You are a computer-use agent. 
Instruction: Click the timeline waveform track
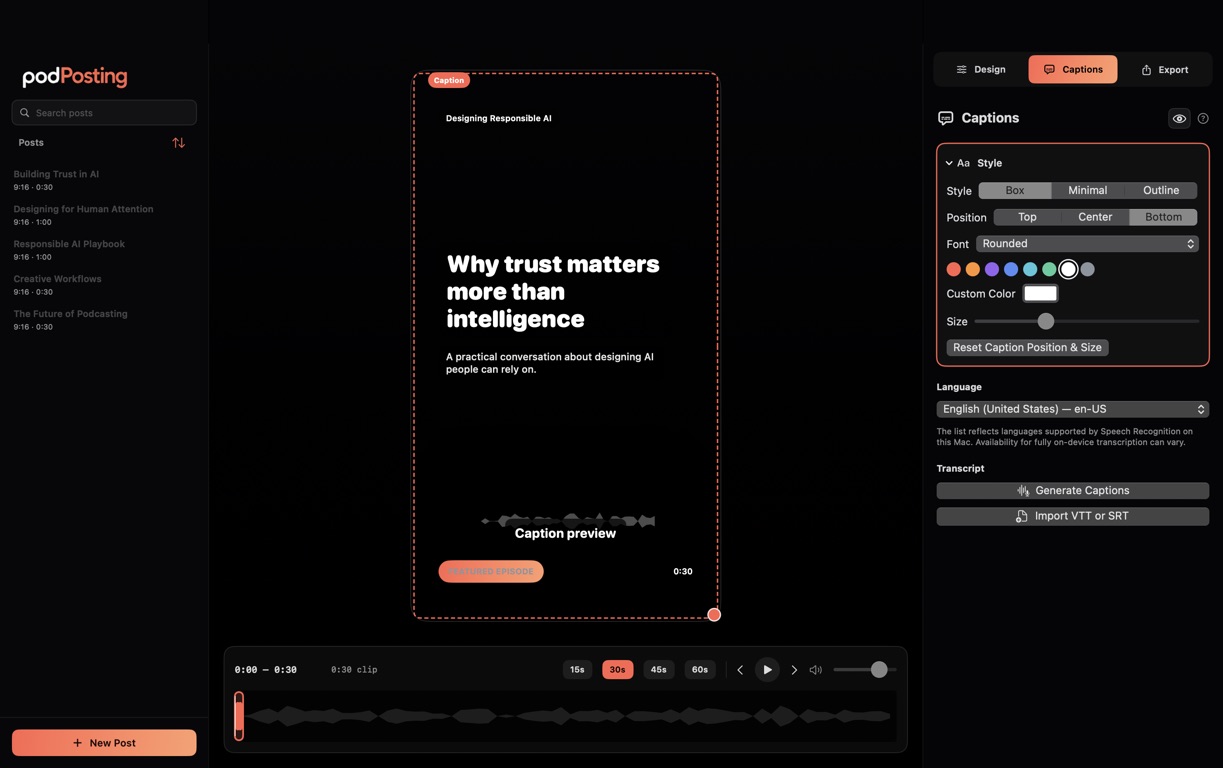(x=568, y=716)
